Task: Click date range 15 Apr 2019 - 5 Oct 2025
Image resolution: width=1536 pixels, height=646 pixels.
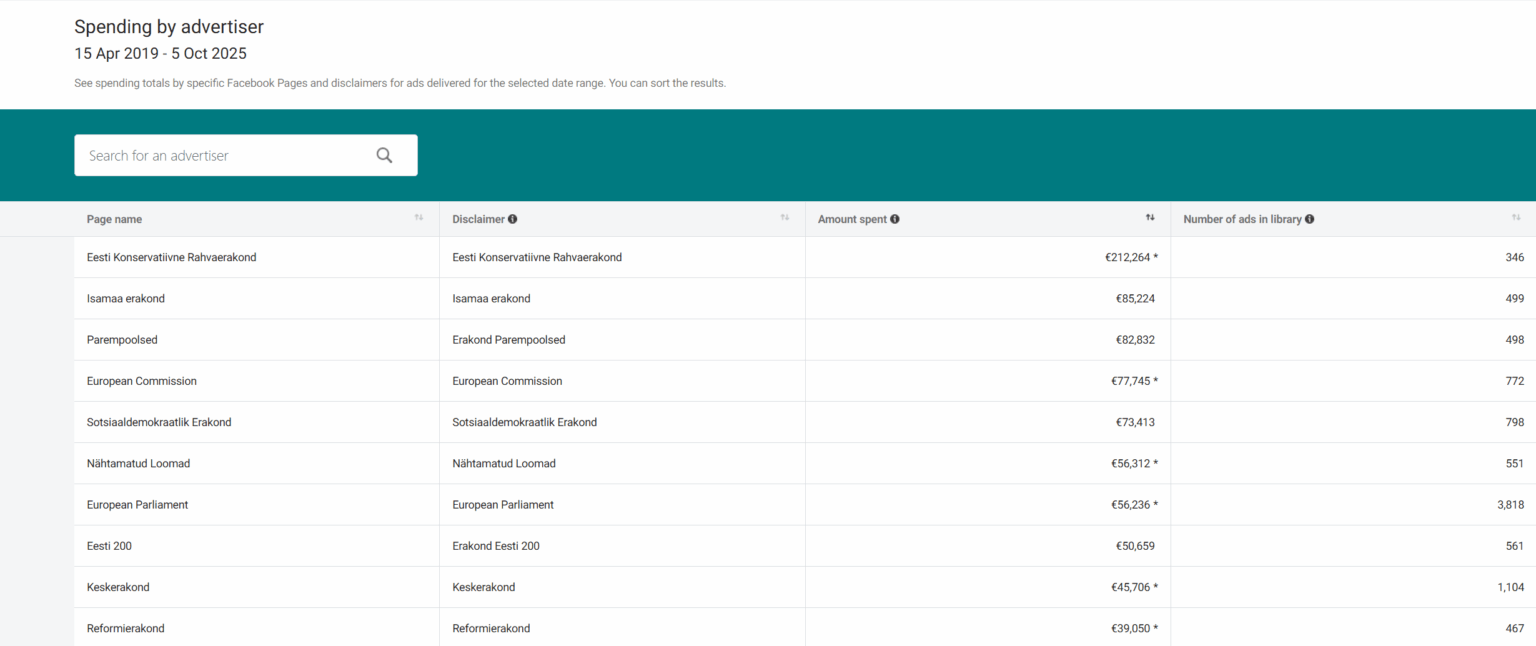Action: (160, 54)
